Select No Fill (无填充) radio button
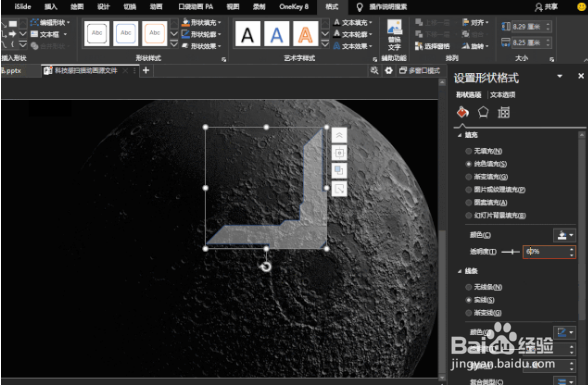Viewport: 588px width, 385px height. click(468, 151)
